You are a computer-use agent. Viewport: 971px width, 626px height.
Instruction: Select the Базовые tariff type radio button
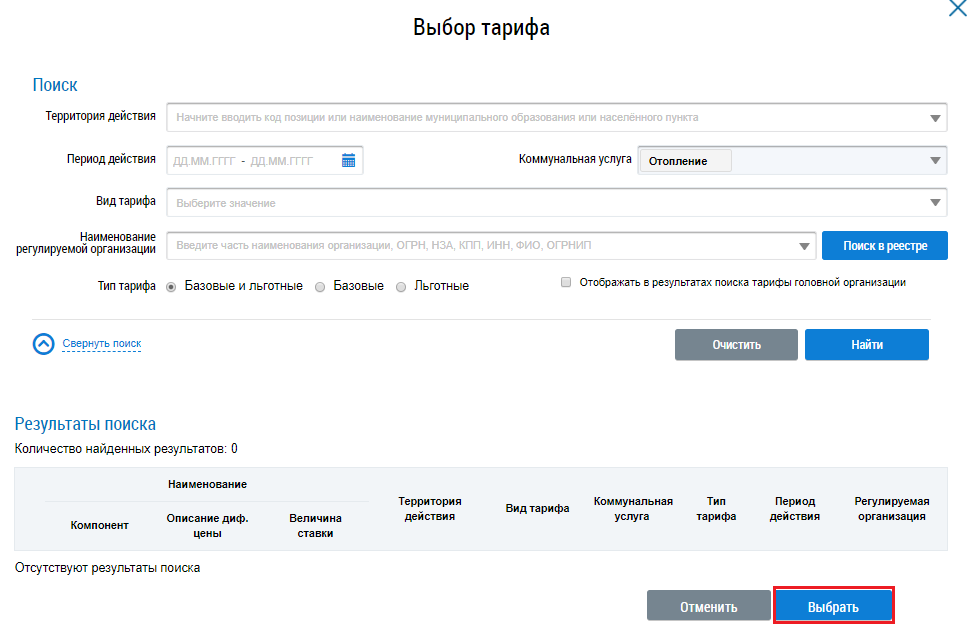click(320, 286)
